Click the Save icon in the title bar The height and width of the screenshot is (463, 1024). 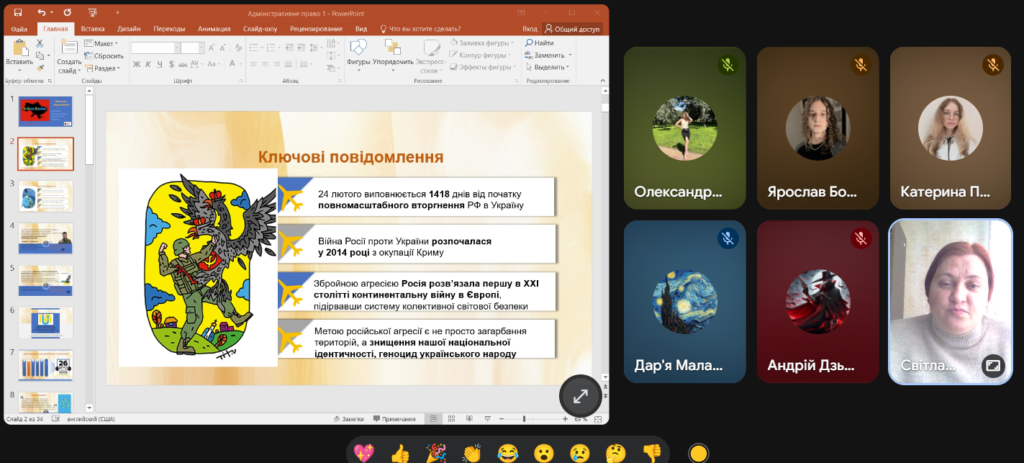tap(18, 13)
